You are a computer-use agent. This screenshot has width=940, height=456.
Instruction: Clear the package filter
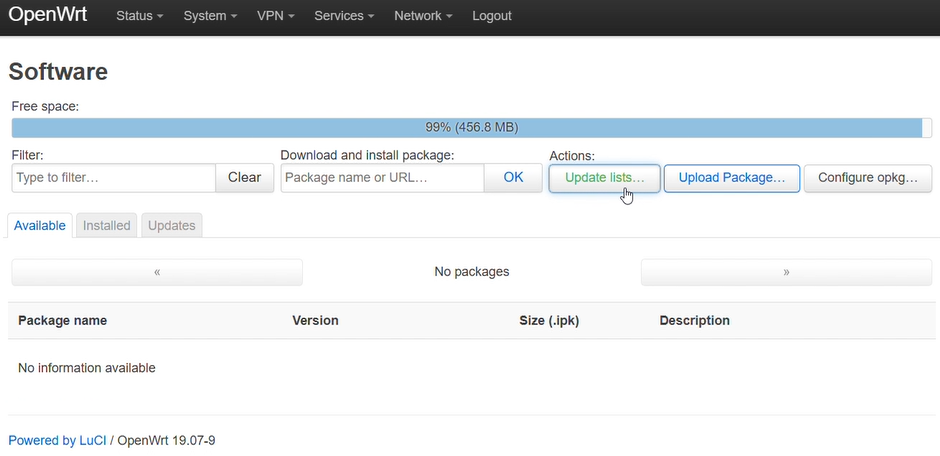coord(244,178)
